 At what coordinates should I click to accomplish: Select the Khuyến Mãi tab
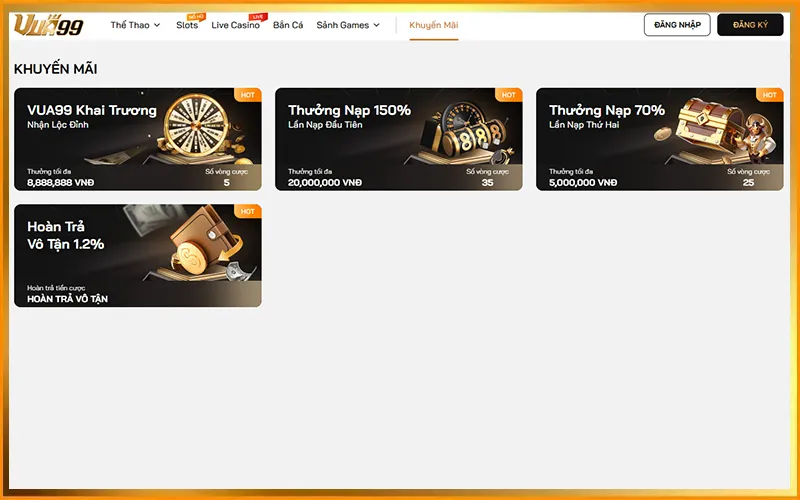click(434, 25)
